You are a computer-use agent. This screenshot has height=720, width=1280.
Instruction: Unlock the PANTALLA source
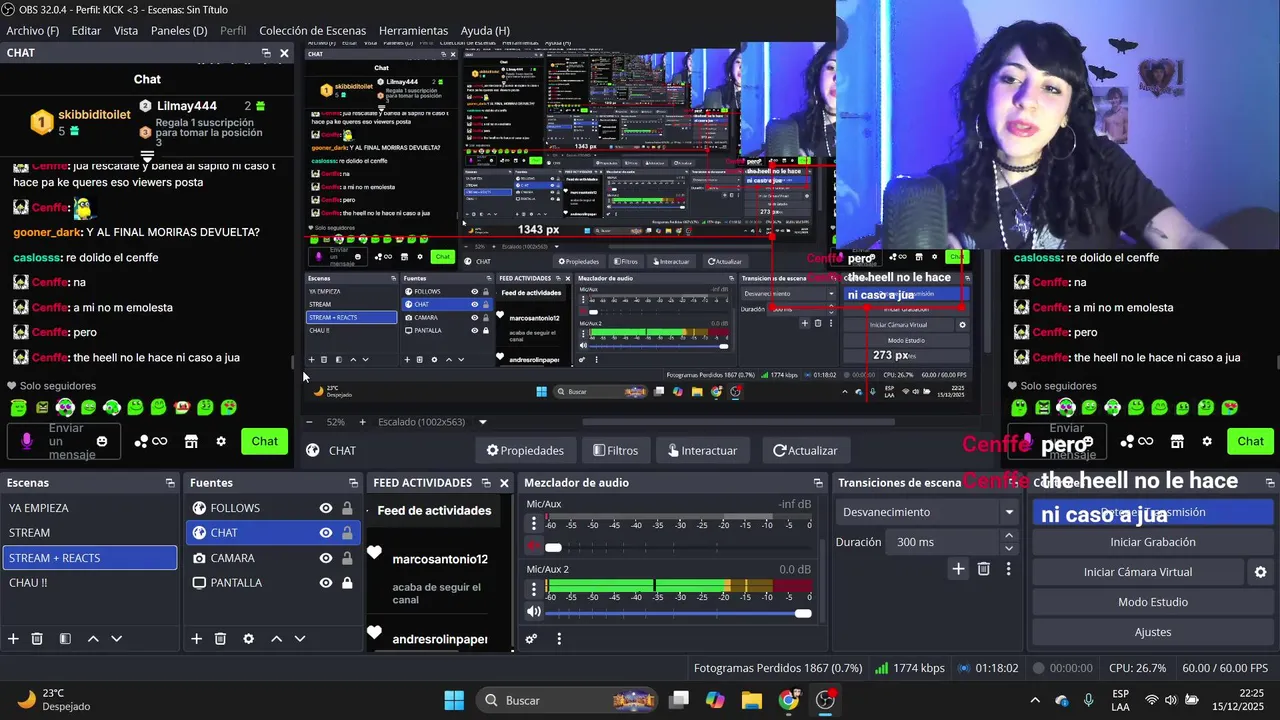tap(347, 583)
